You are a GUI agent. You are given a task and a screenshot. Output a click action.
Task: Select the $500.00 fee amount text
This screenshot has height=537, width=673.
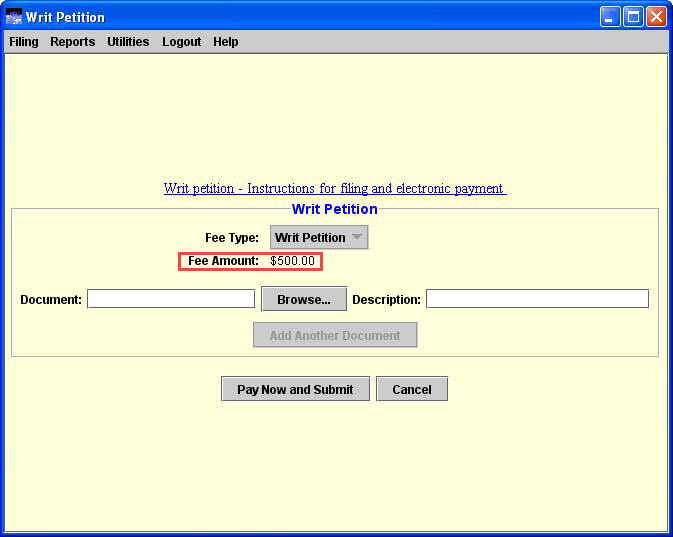292,261
